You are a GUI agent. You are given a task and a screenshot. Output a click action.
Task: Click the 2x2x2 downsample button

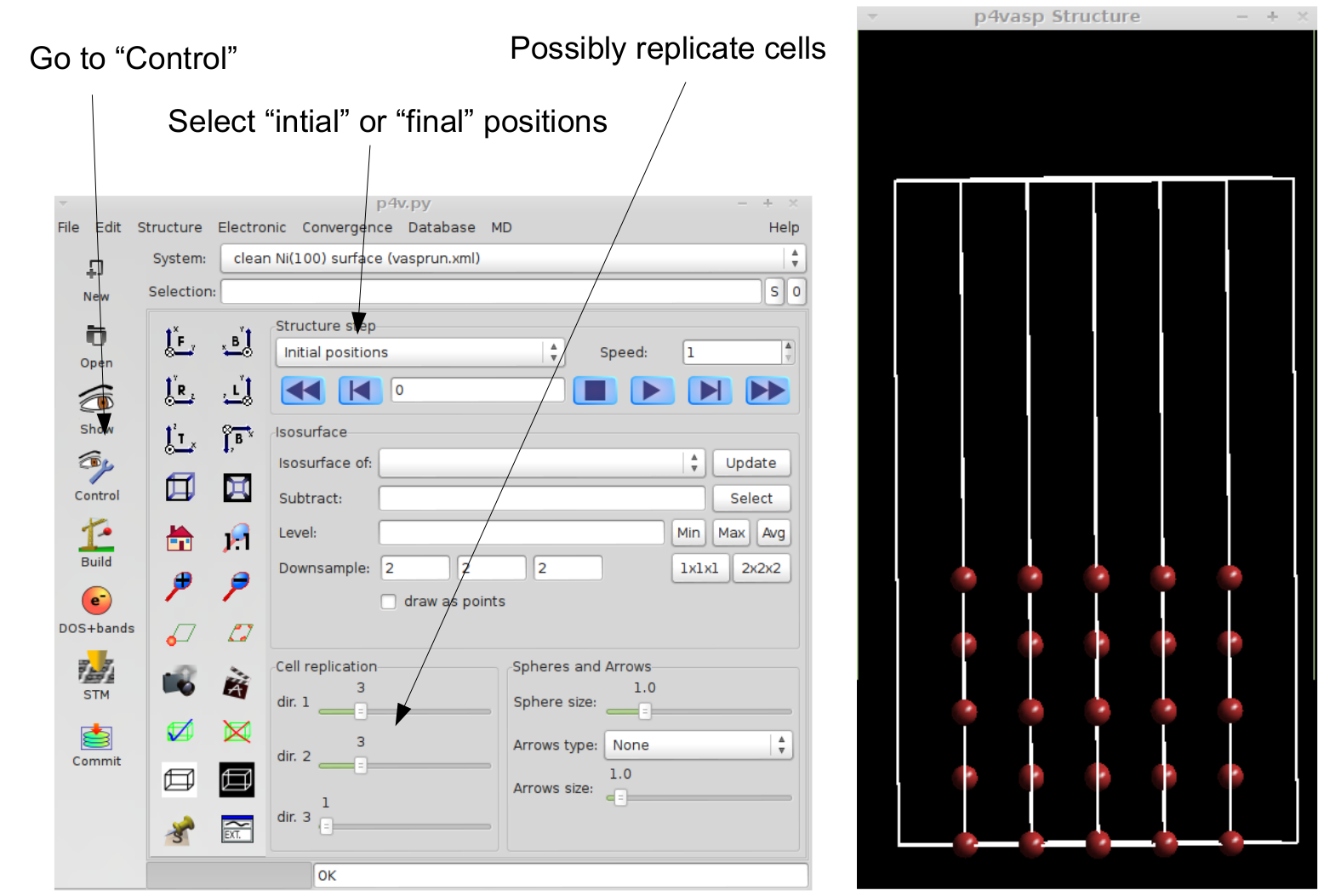coord(761,568)
